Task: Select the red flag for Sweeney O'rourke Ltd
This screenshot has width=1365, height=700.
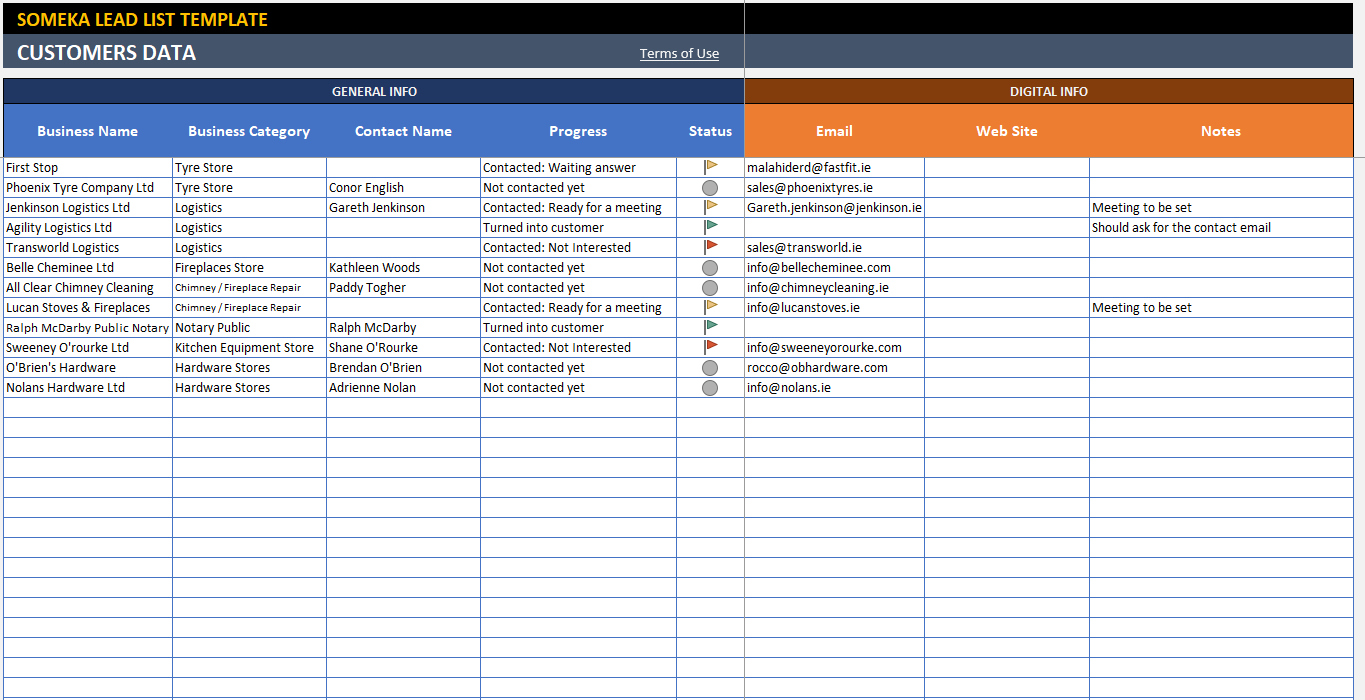Action: click(711, 348)
